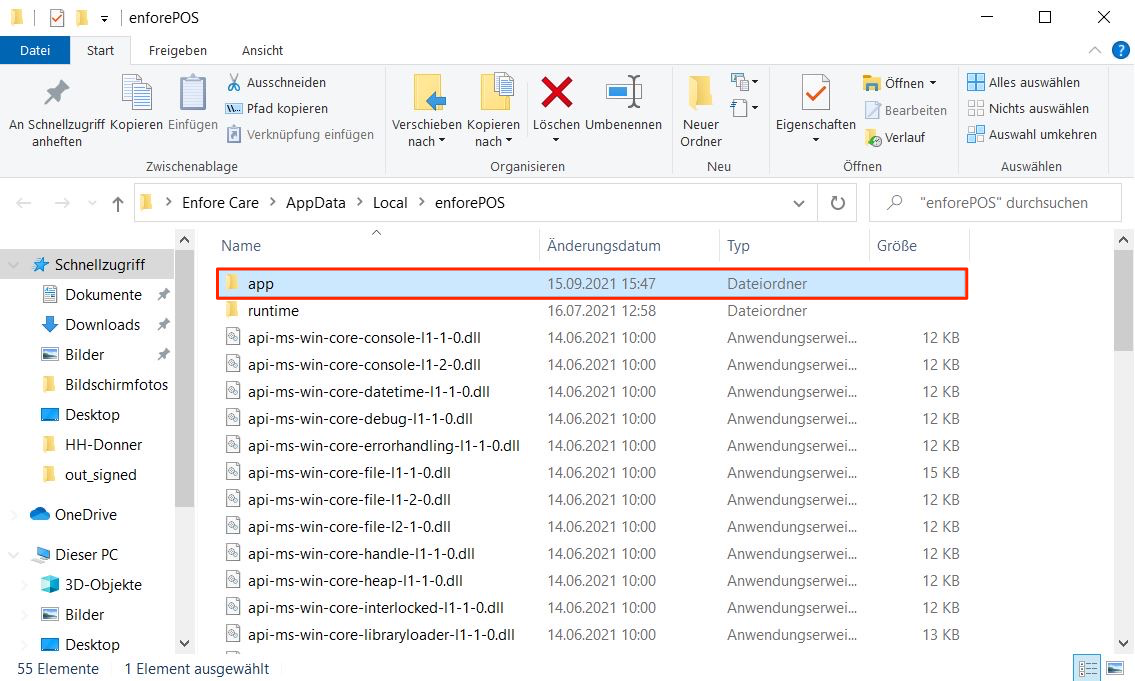Refresh the folder view

pos(837,203)
